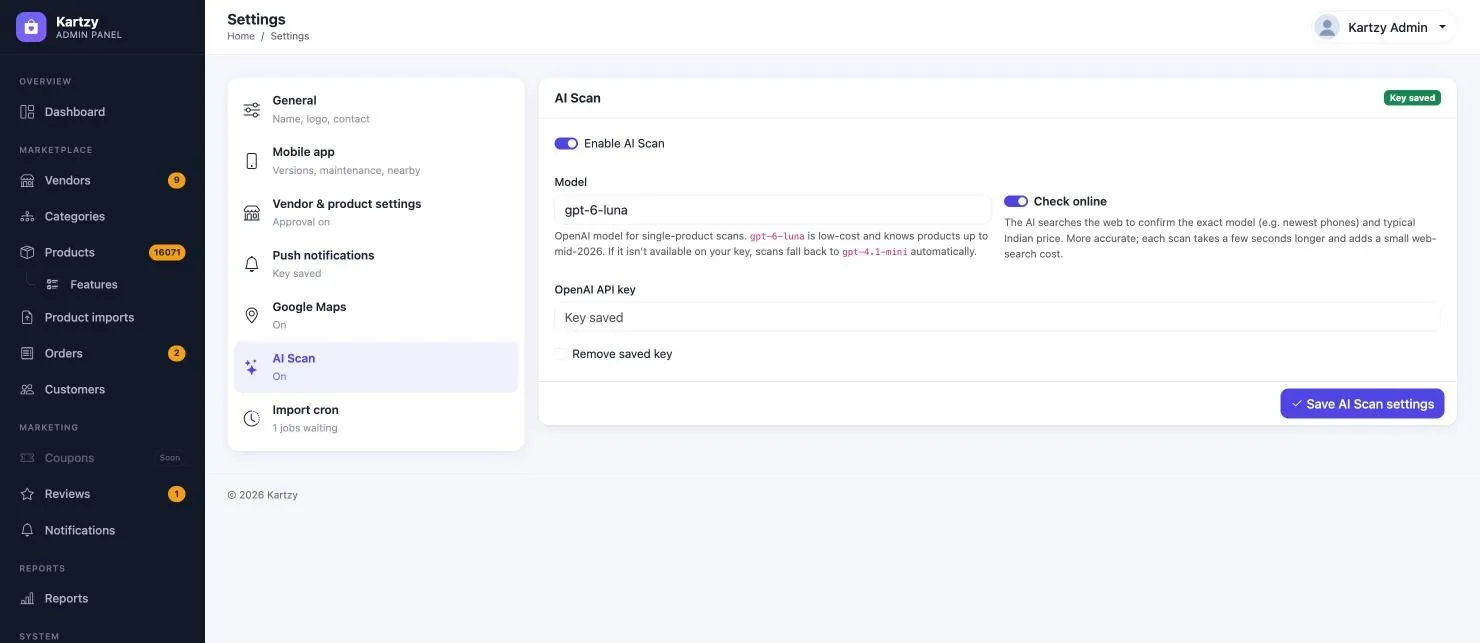Click the Reports bar chart icon
This screenshot has height=643, width=1480.
pos(27,599)
